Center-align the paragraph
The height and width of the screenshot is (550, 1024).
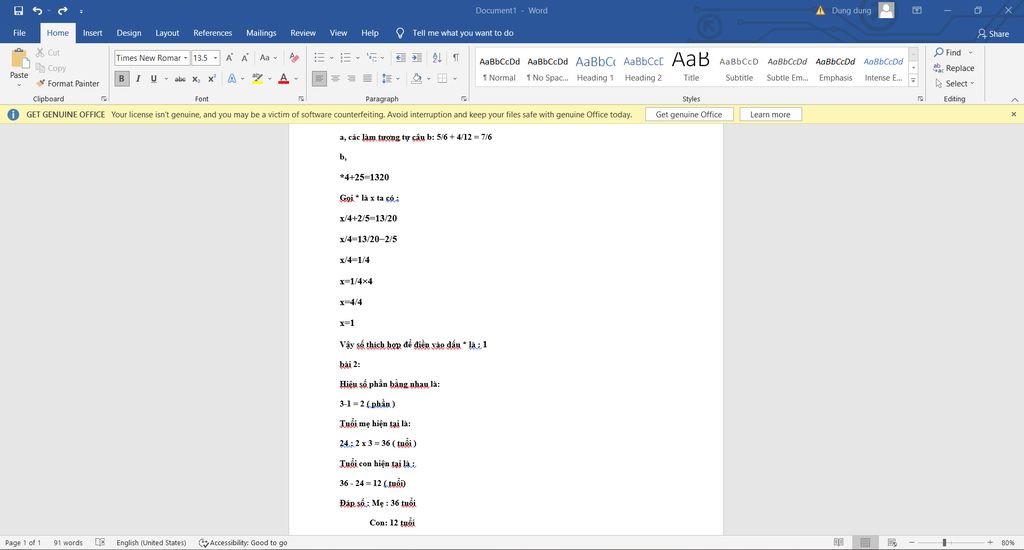pos(335,78)
